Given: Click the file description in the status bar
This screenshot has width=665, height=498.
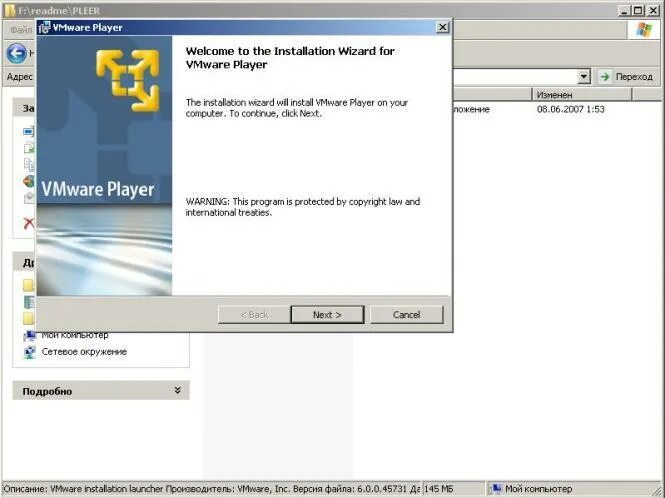Looking at the screenshot, I should click(212, 489).
